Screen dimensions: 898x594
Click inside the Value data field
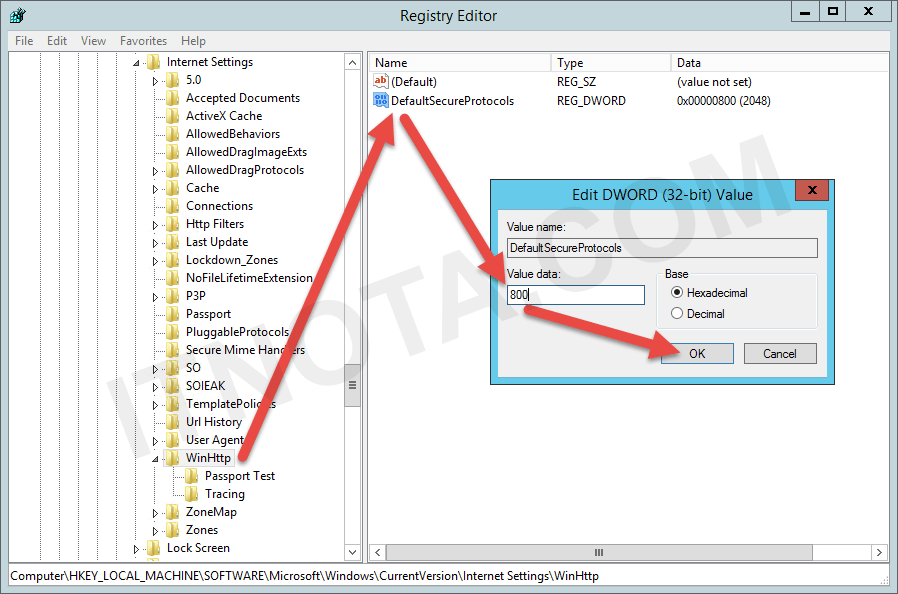tap(575, 295)
